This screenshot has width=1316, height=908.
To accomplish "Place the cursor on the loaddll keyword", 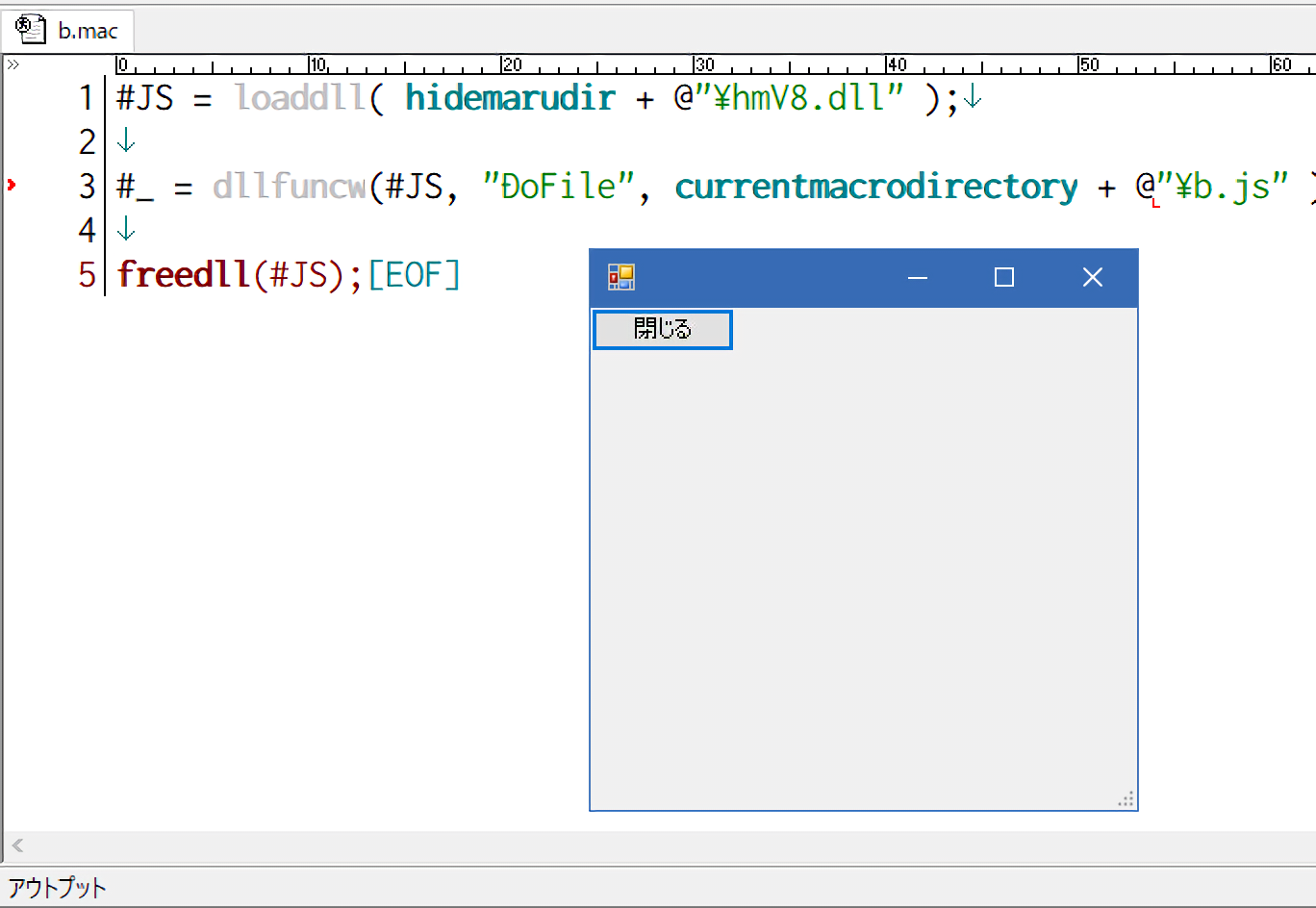I will point(300,98).
